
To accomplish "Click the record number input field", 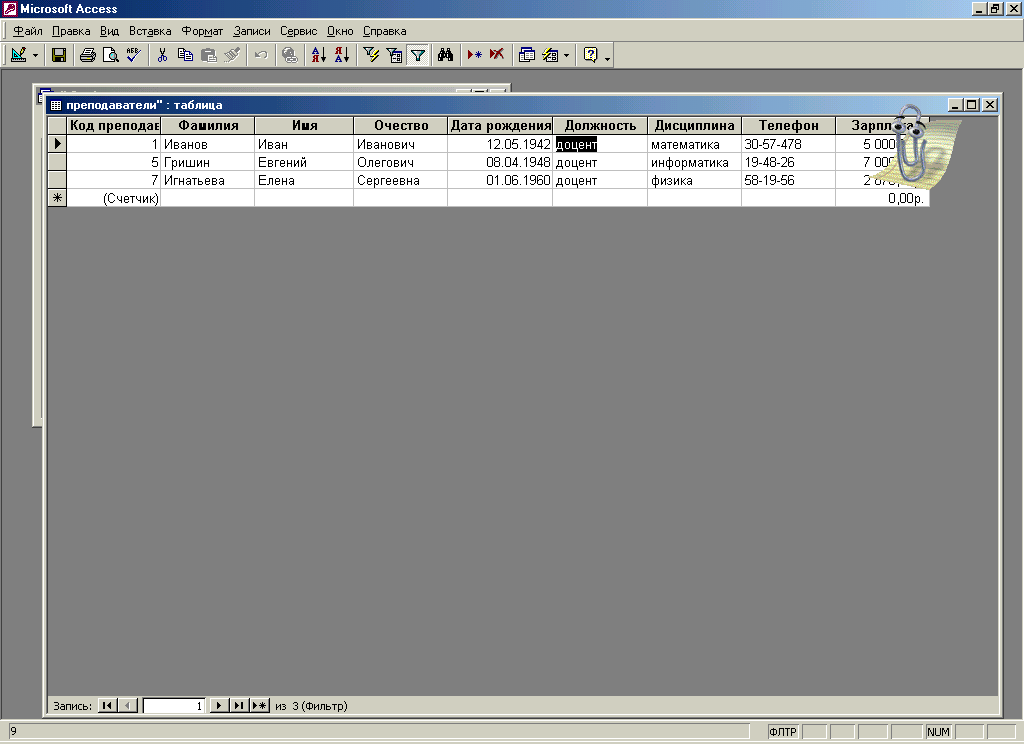I will click(174, 705).
